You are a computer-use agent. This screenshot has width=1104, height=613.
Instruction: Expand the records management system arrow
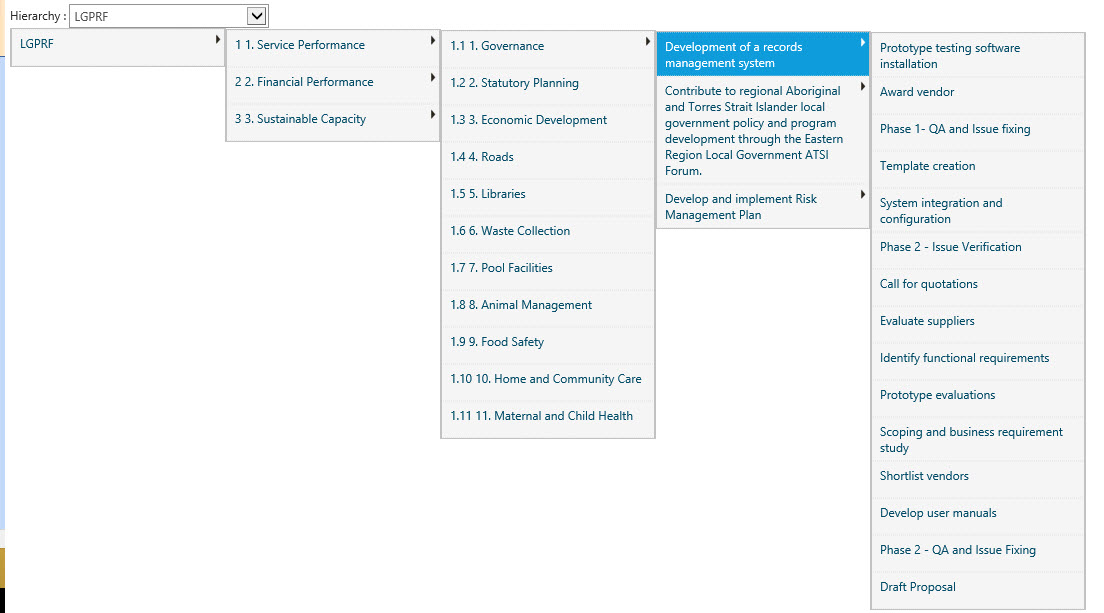click(x=862, y=43)
